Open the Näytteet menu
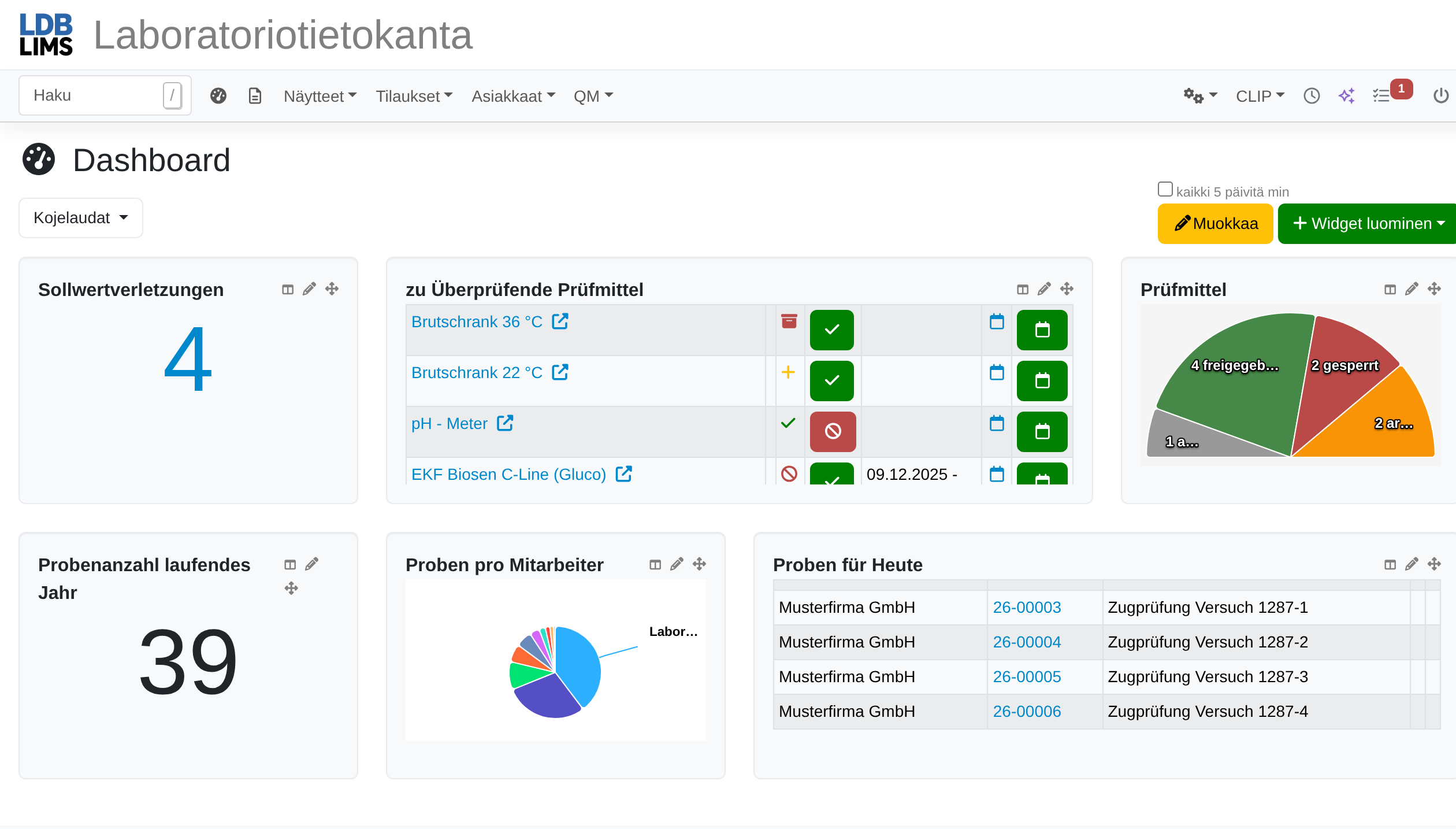 (320, 96)
